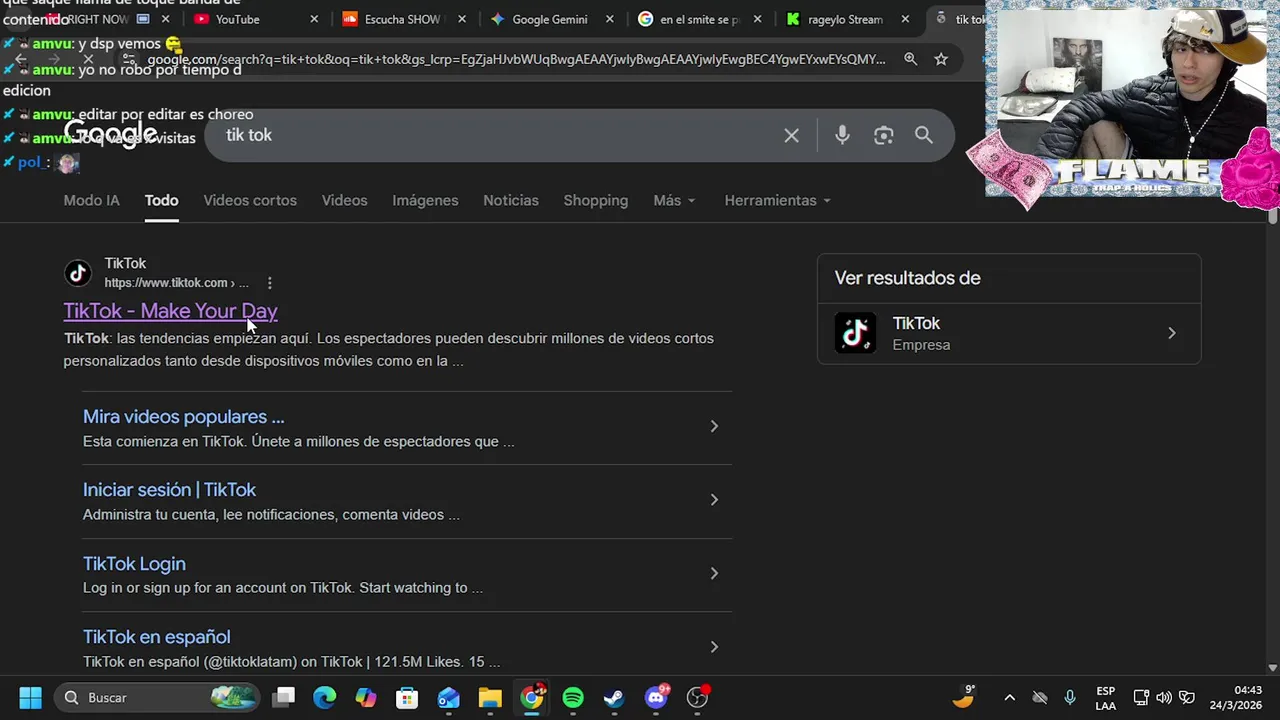
Task: Open Microsoft Store from the taskbar
Action: [407, 697]
